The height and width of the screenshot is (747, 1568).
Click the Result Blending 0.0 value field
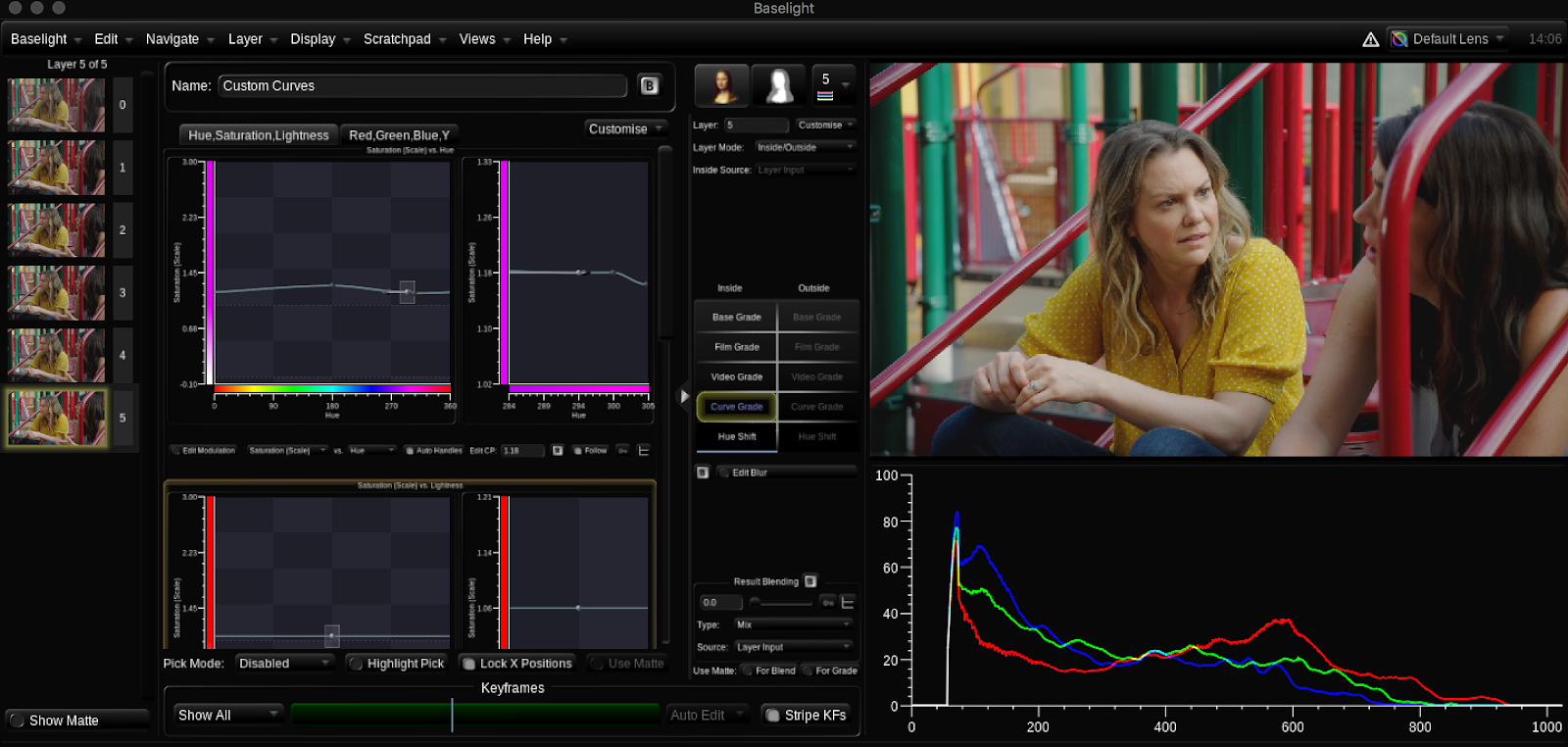coord(720,602)
